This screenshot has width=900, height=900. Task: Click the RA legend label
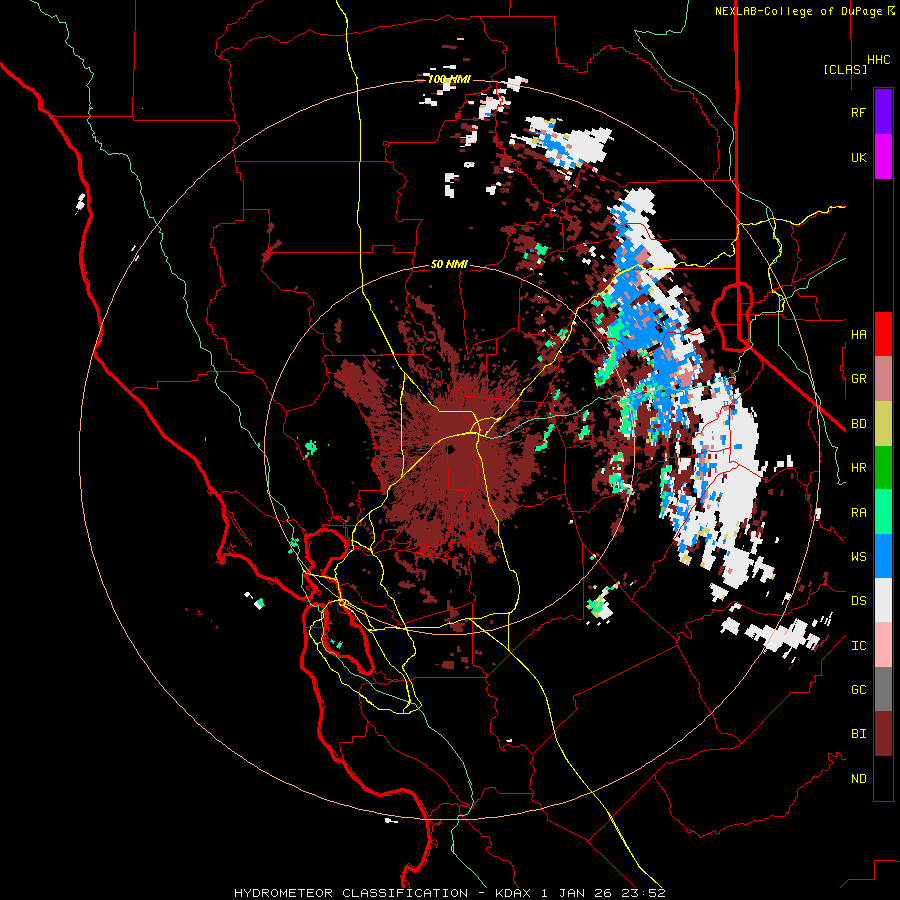coord(858,512)
